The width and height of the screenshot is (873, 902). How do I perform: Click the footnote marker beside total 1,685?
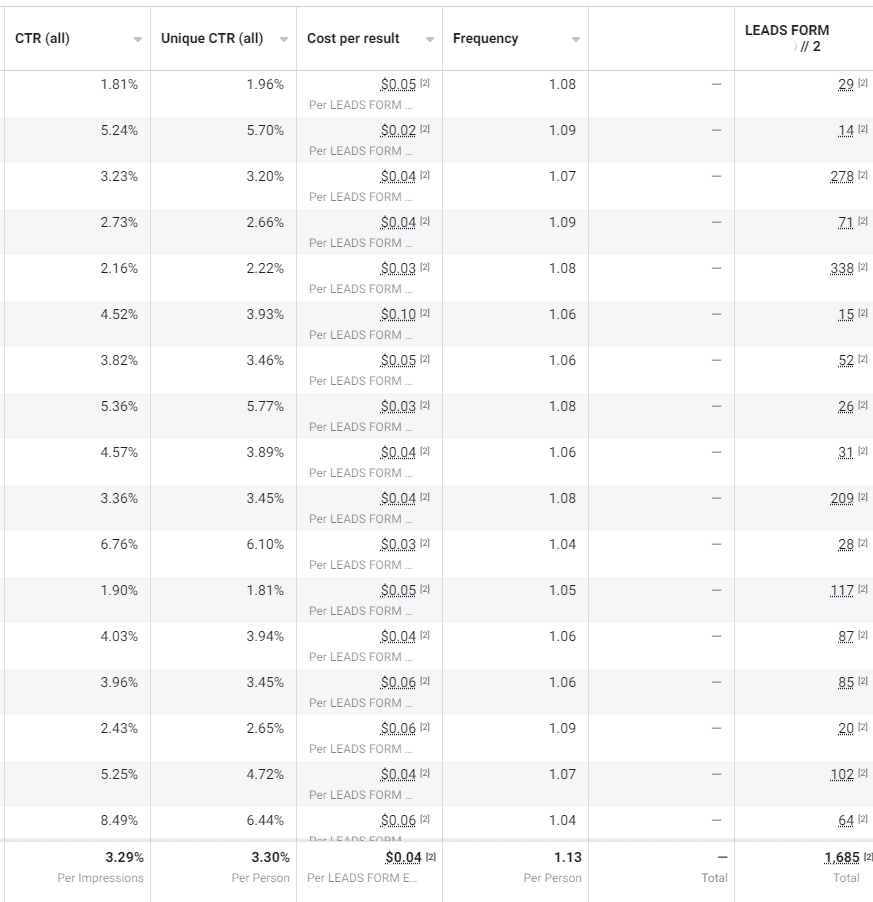pyautogui.click(x=868, y=857)
